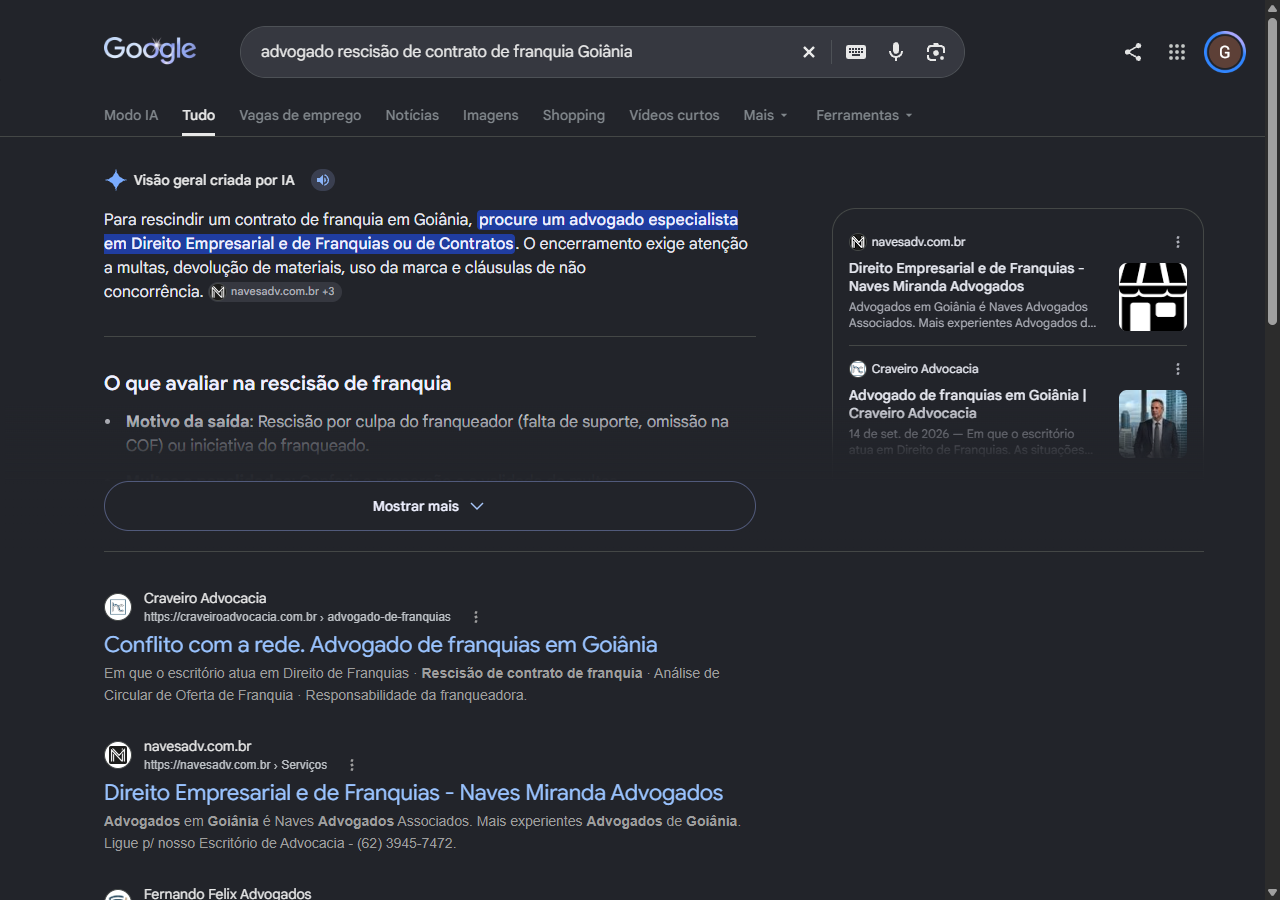Listen to the AI overview via speaker icon
Image resolution: width=1280 pixels, height=900 pixels.
point(322,180)
